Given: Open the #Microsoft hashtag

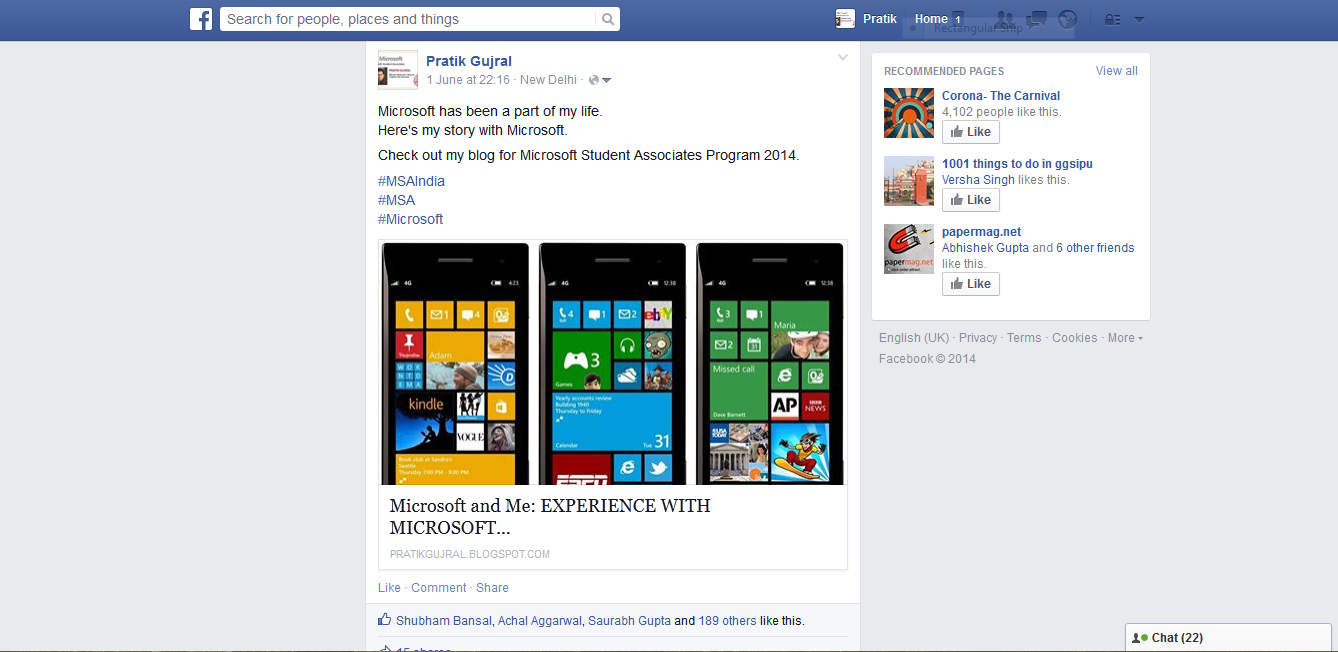Looking at the screenshot, I should pos(410,219).
